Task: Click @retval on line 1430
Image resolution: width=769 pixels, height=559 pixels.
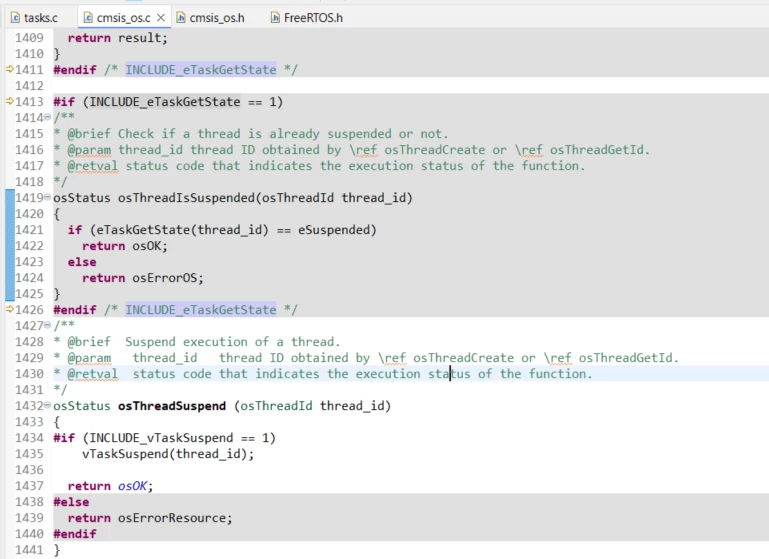Action: pyautogui.click(x=92, y=374)
